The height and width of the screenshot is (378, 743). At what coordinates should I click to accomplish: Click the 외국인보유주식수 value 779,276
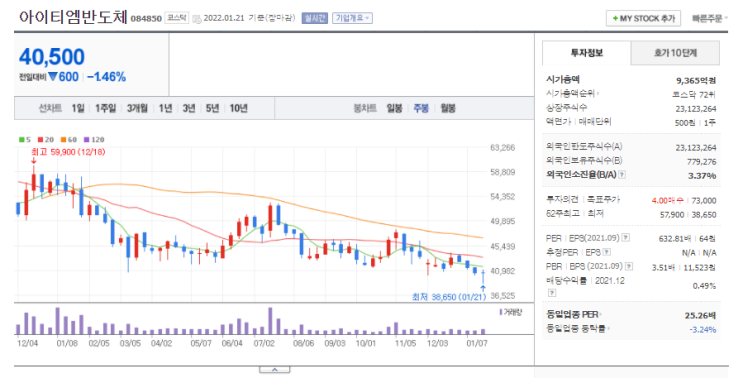pos(702,162)
